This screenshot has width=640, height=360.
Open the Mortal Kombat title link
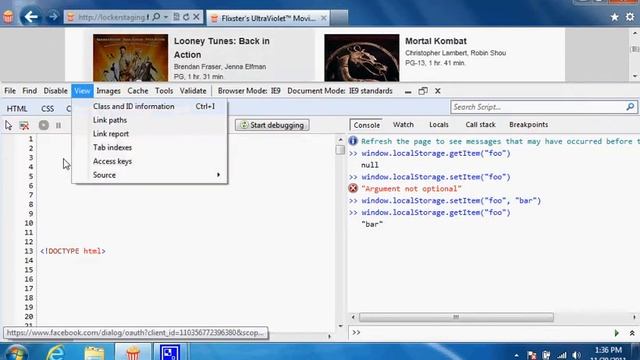(x=436, y=41)
